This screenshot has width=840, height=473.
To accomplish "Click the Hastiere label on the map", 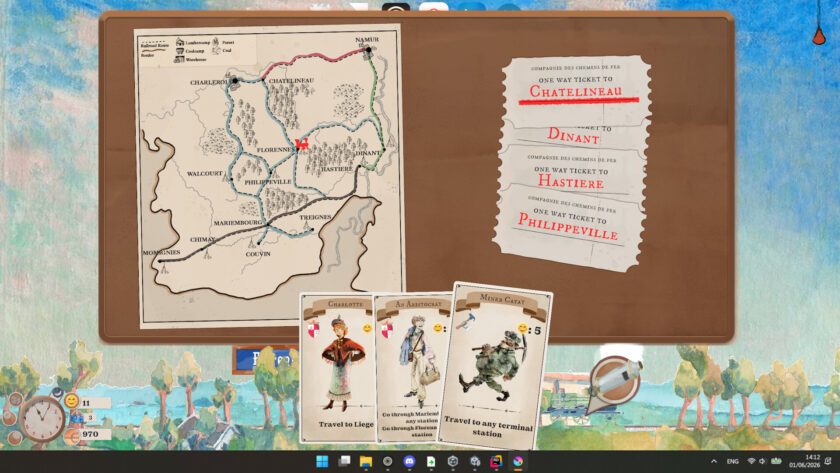I will click(x=337, y=169).
